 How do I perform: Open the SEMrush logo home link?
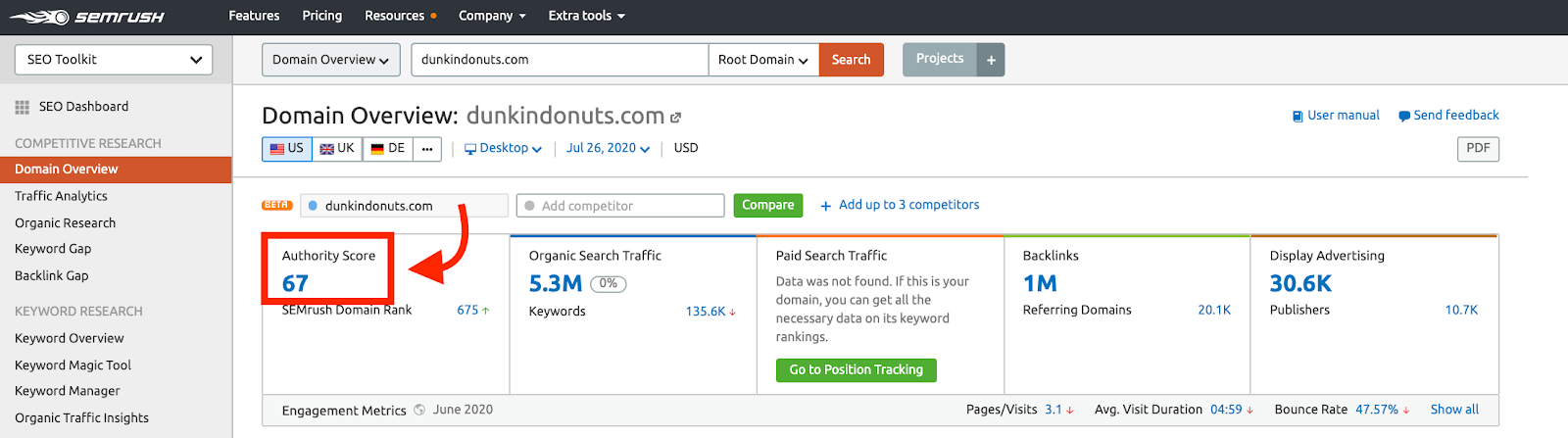tap(86, 17)
